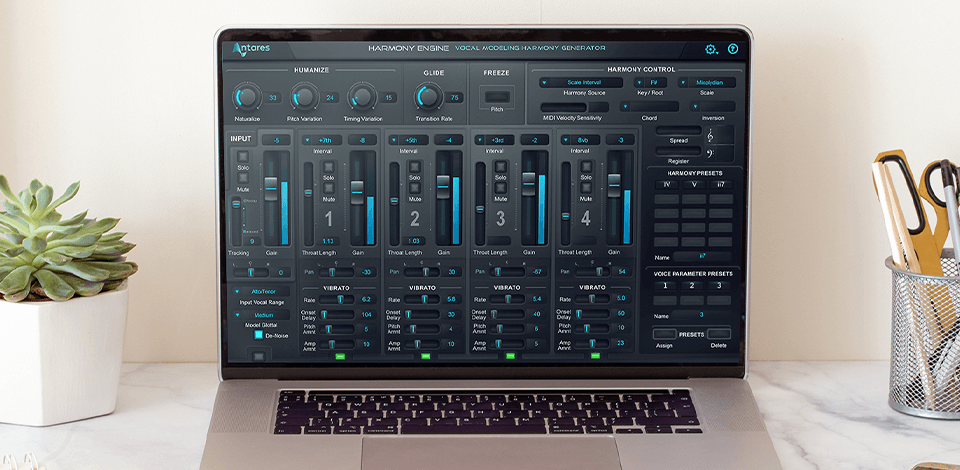Mute the Input channel
The image size is (960, 470).
point(243,177)
